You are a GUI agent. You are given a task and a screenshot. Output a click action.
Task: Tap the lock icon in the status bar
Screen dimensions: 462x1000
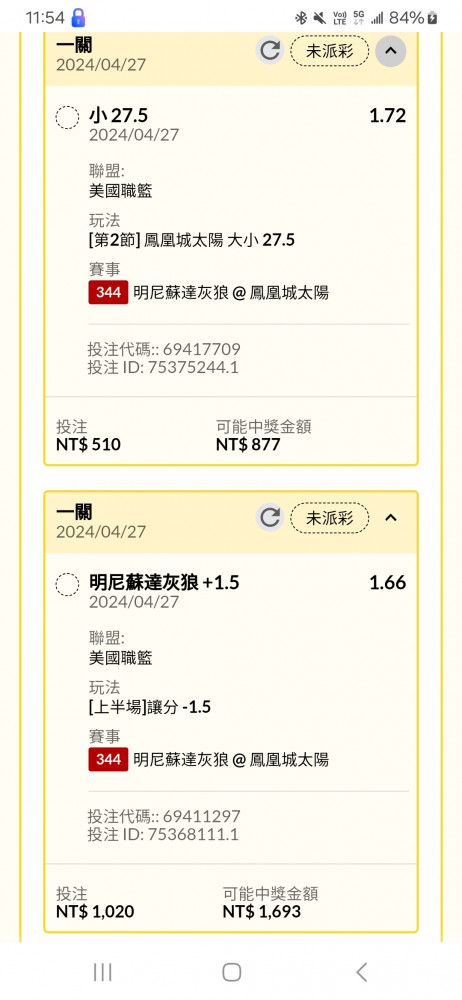pyautogui.click(x=78, y=17)
